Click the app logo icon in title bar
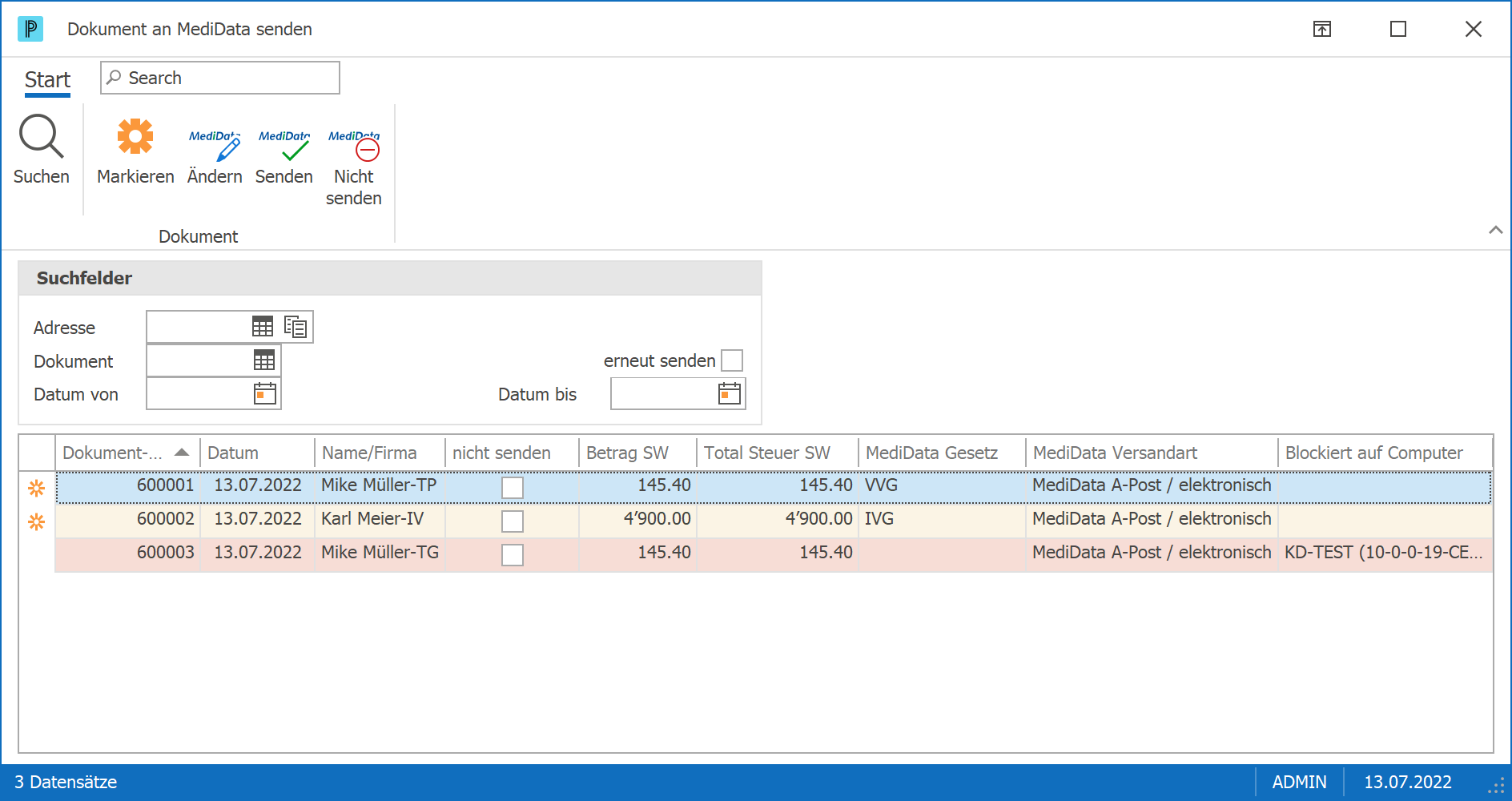This screenshot has height=801, width=1512. point(30,29)
